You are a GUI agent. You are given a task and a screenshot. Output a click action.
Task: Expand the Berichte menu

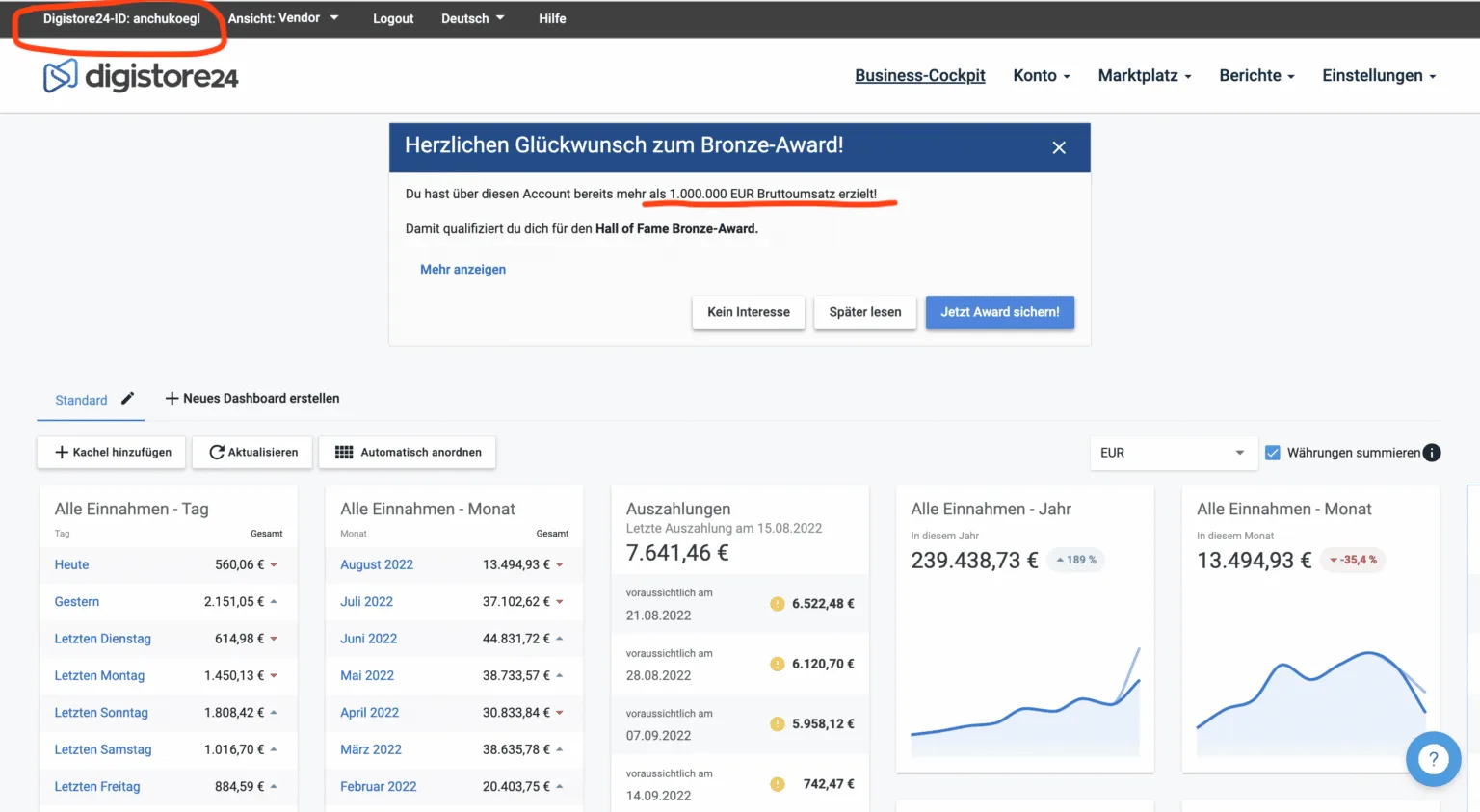(x=1256, y=75)
